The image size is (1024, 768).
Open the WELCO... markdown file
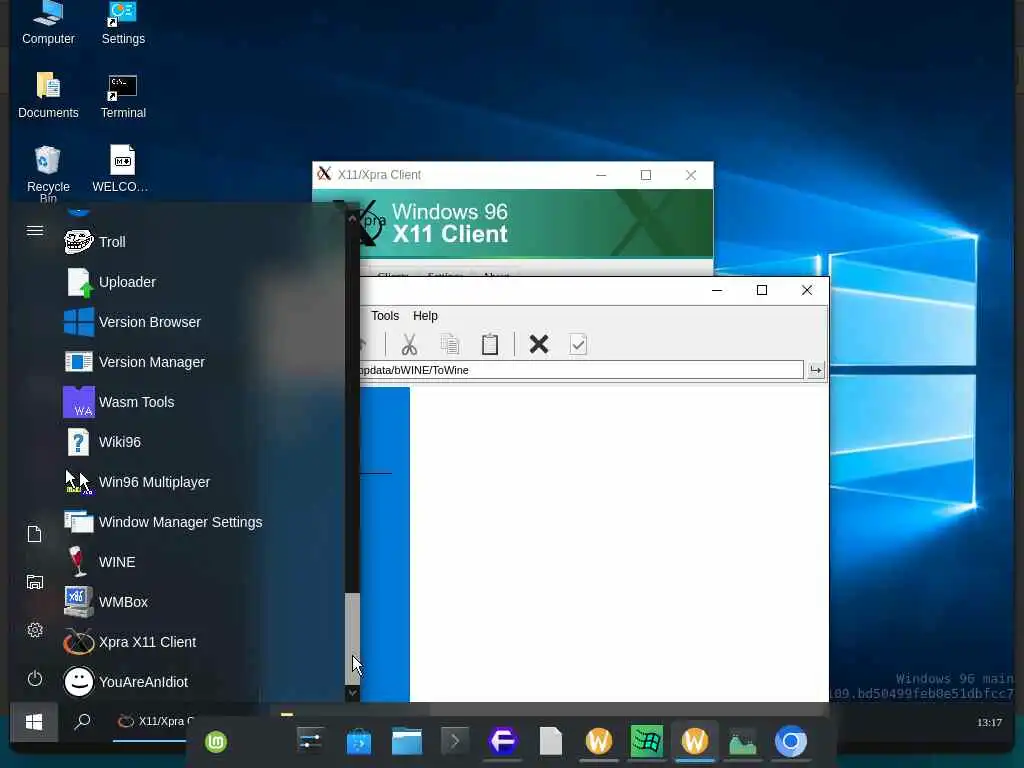click(121, 169)
